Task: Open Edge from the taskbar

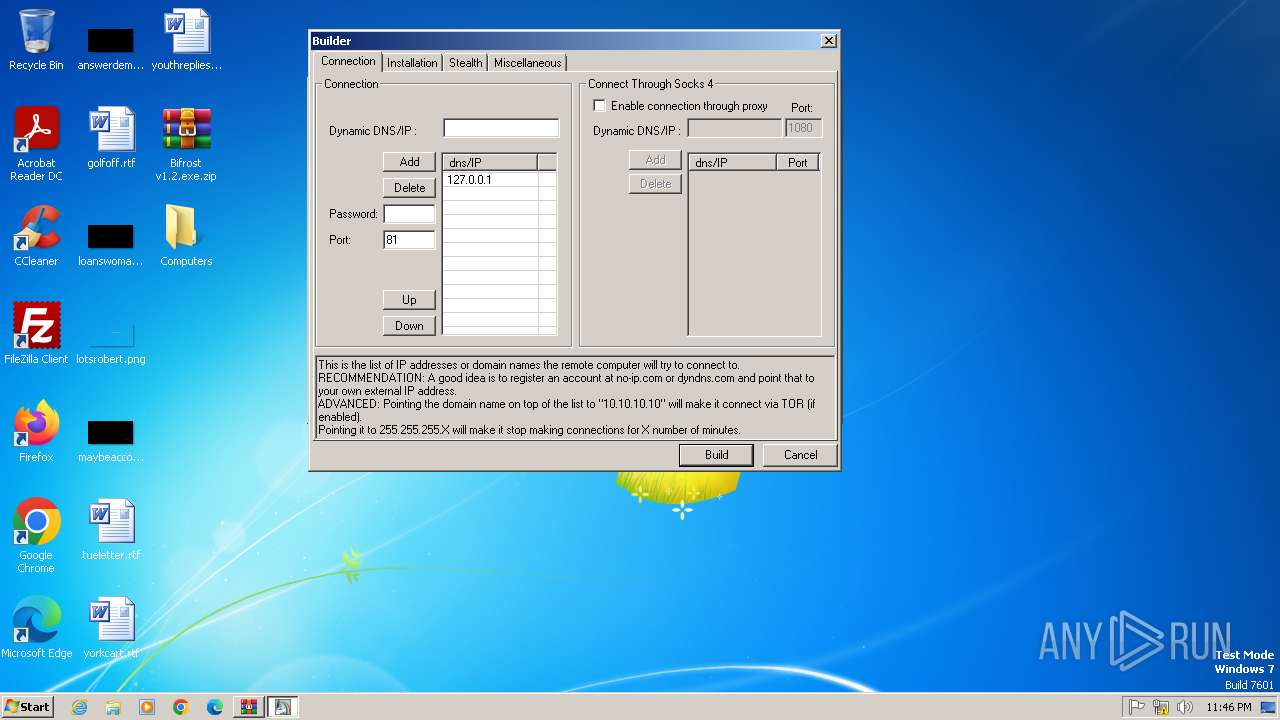Action: (215, 707)
